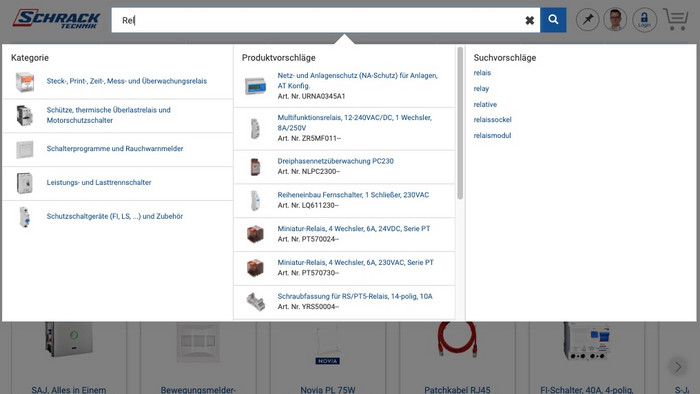
Task: Click the NLPC2300 product image
Action: [255, 167]
